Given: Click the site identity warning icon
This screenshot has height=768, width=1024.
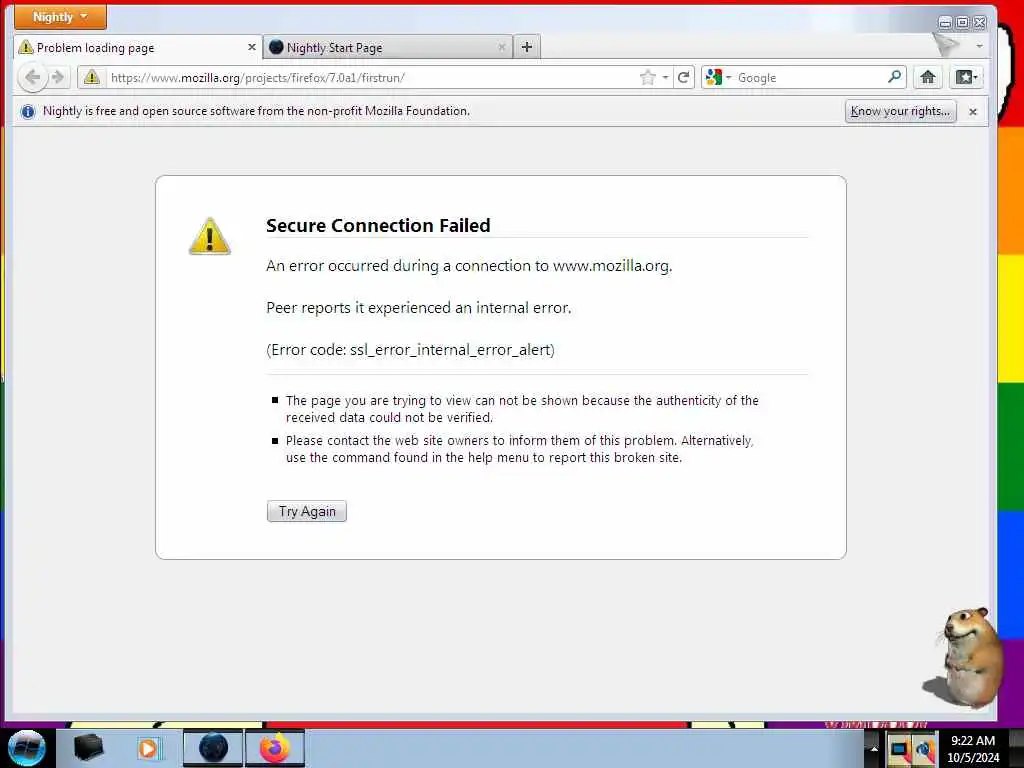Looking at the screenshot, I should [92, 78].
